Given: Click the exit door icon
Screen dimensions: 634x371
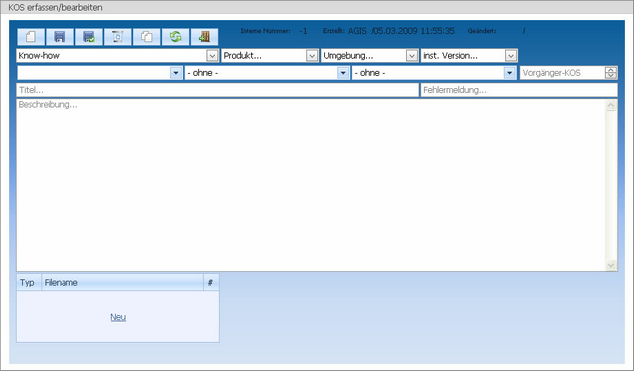Looking at the screenshot, I should point(204,37).
